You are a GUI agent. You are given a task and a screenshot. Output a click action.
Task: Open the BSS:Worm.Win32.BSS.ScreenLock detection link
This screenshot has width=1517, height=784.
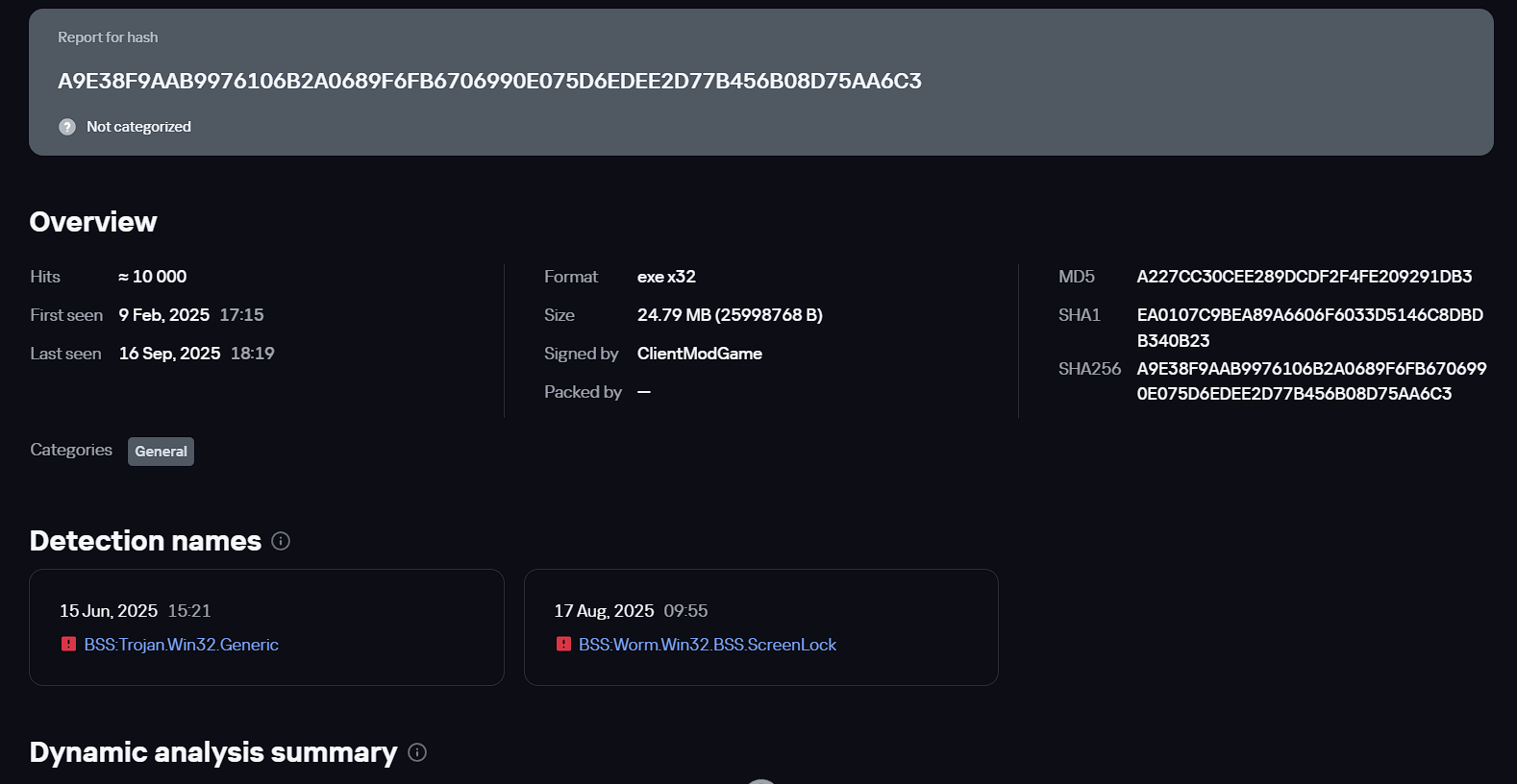tap(707, 645)
